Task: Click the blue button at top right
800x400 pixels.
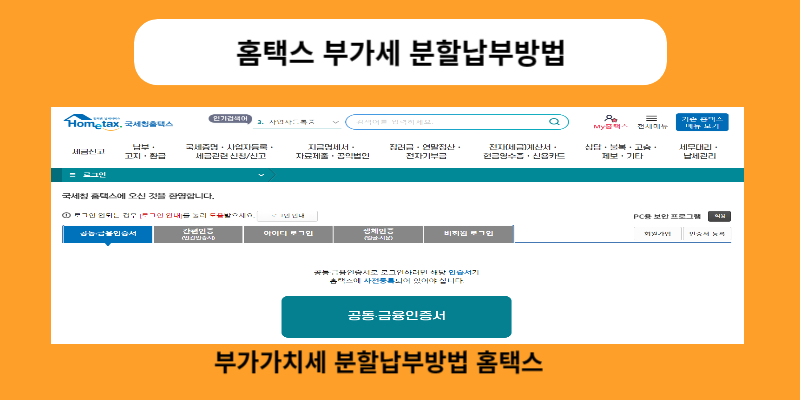Action: [702, 122]
